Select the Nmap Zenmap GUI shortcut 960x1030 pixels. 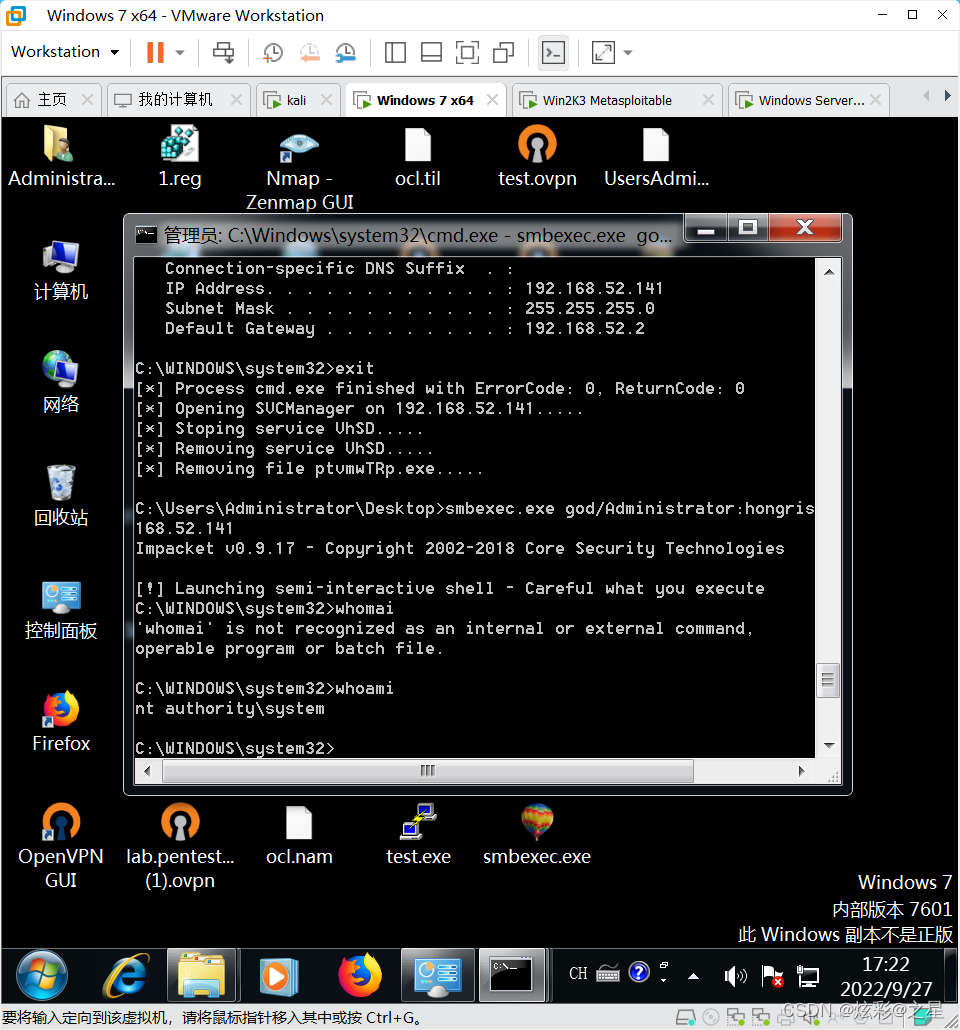pyautogui.click(x=300, y=168)
